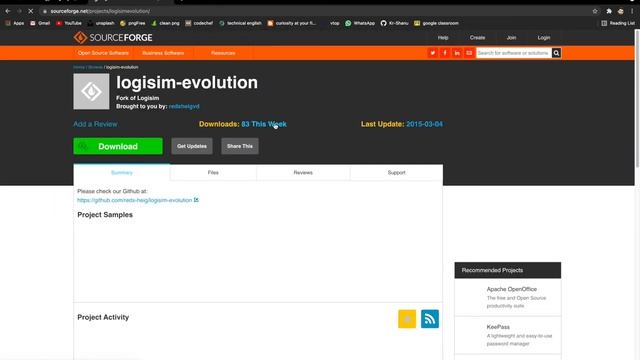Open the blue RSS feed icon
The height and width of the screenshot is (360, 640).
tap(430, 319)
